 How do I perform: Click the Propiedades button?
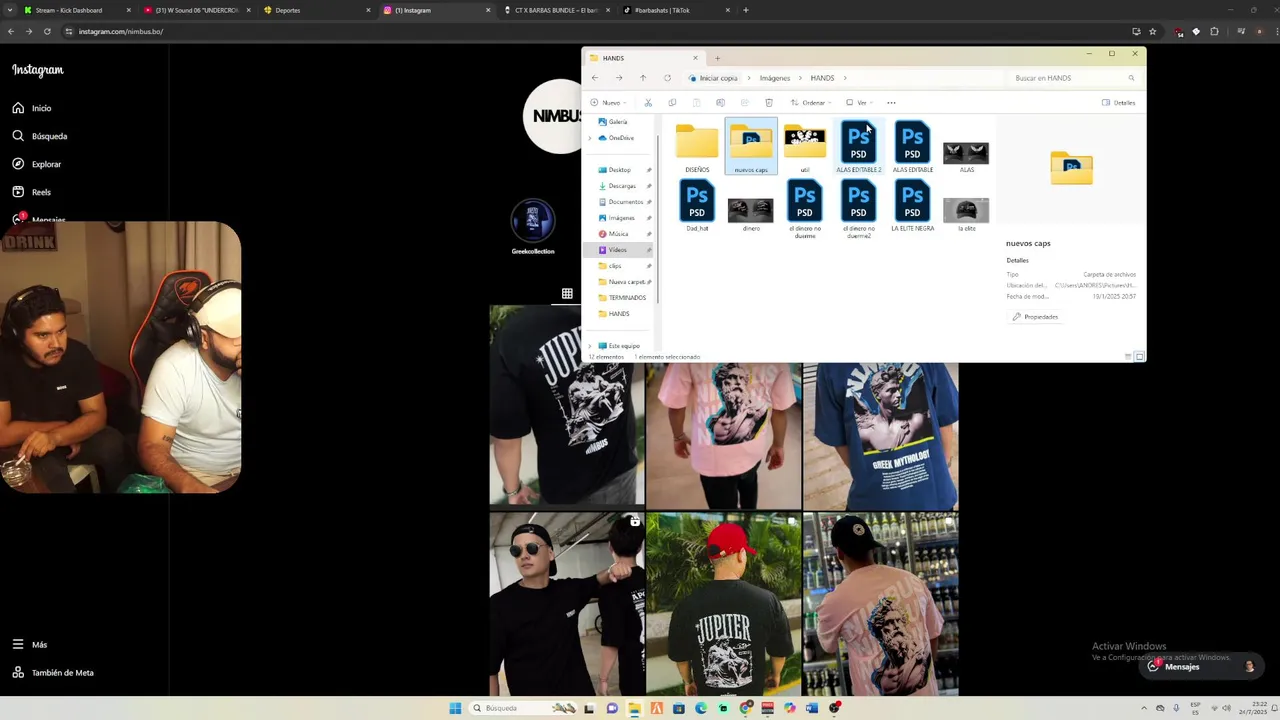coord(1035,317)
